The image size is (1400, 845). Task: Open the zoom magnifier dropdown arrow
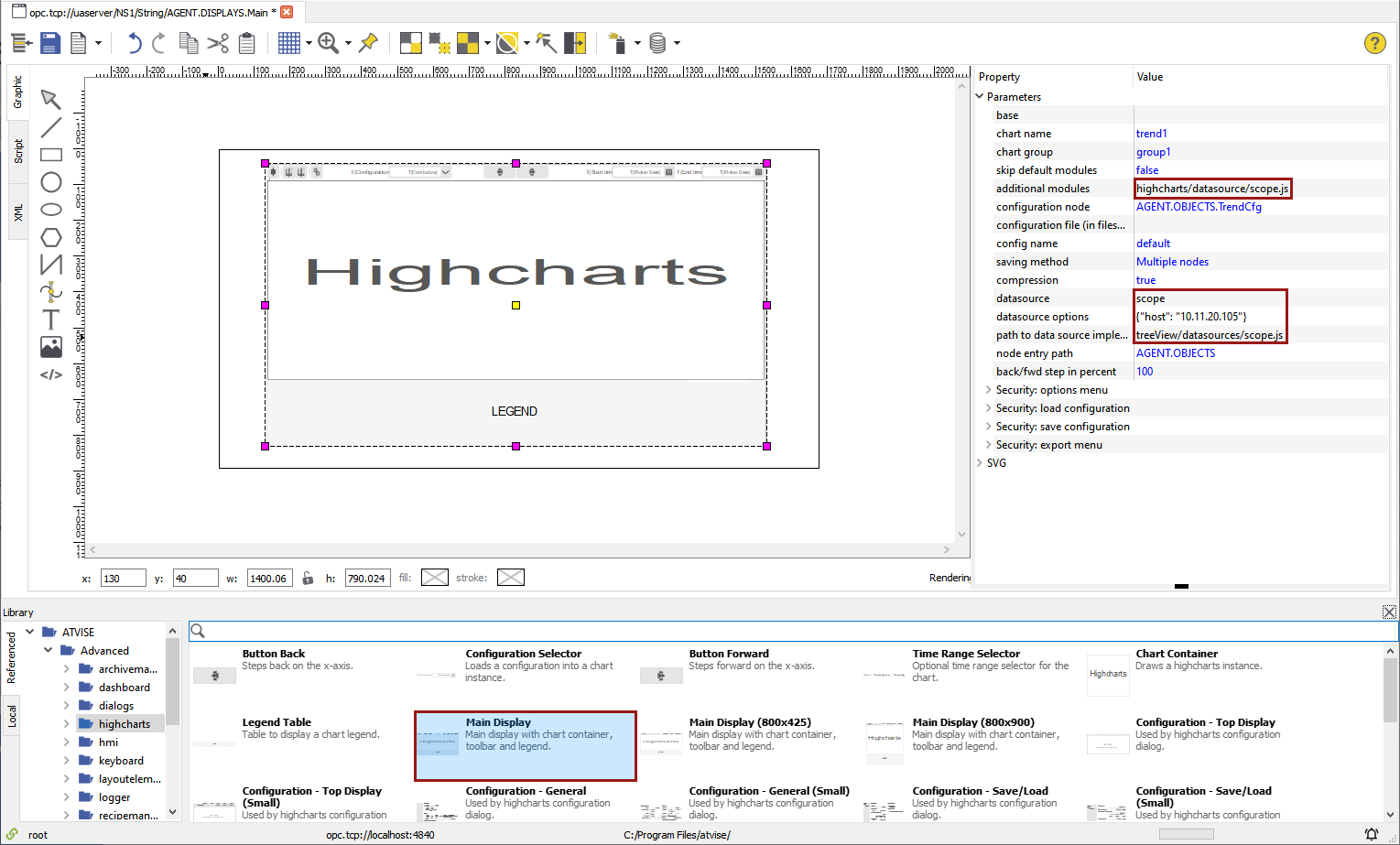(348, 43)
